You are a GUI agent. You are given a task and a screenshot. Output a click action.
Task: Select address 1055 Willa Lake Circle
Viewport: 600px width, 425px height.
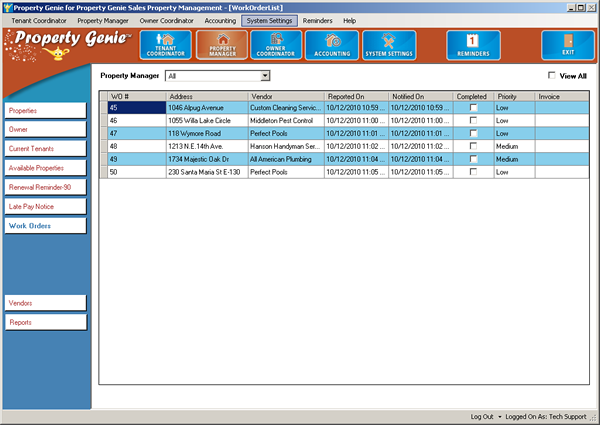(207, 120)
